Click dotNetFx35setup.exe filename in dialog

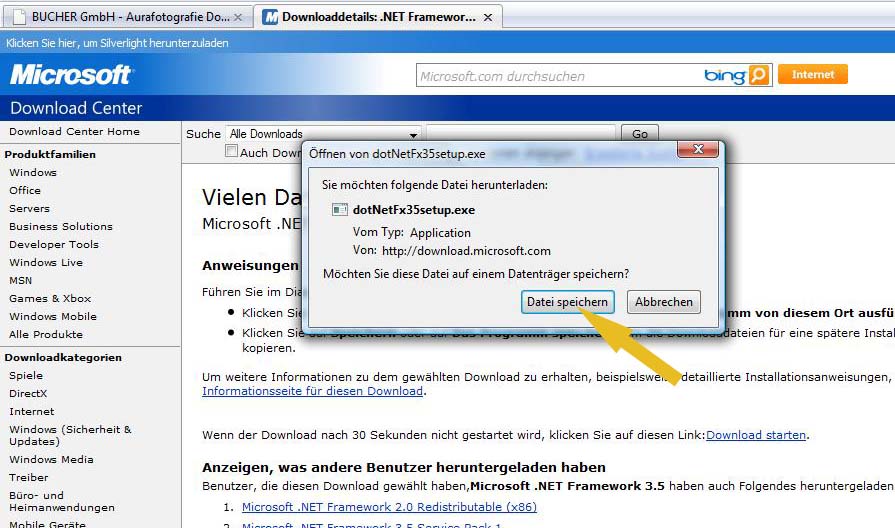414,209
